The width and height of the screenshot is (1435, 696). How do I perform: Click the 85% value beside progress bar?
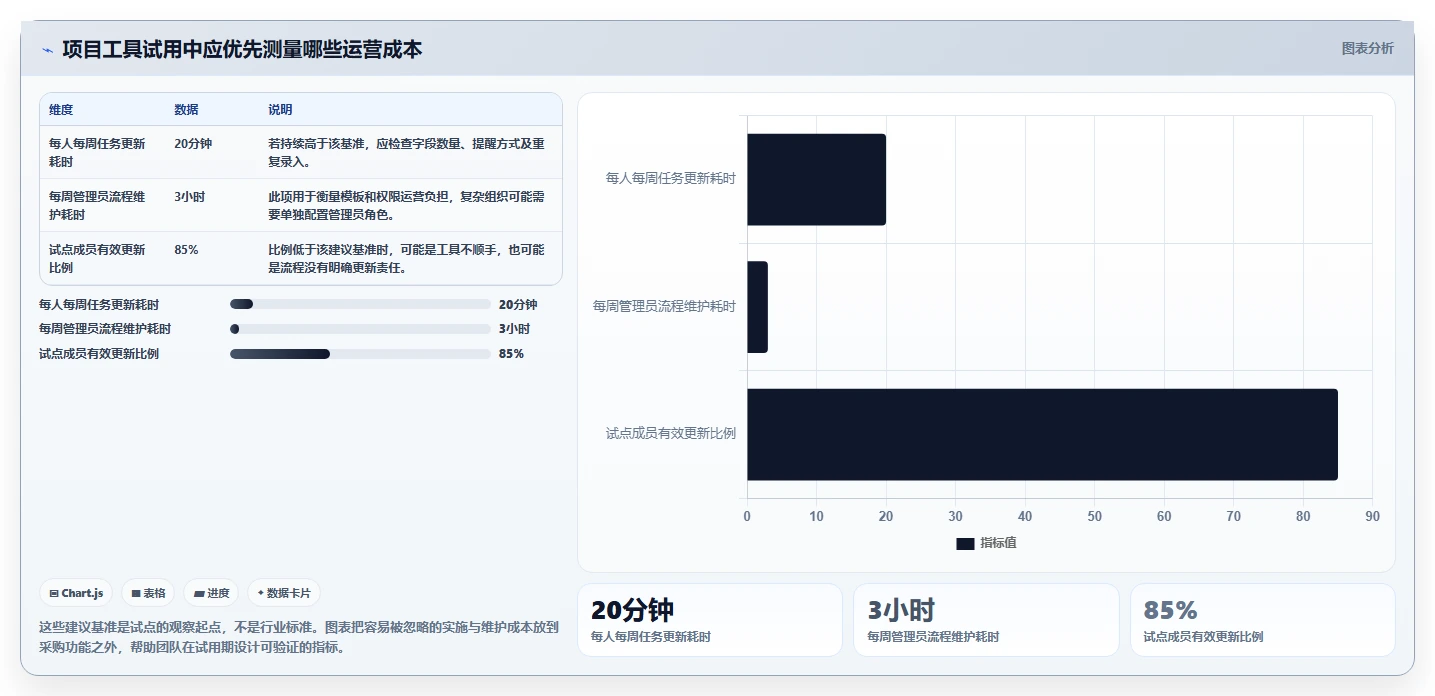point(511,354)
